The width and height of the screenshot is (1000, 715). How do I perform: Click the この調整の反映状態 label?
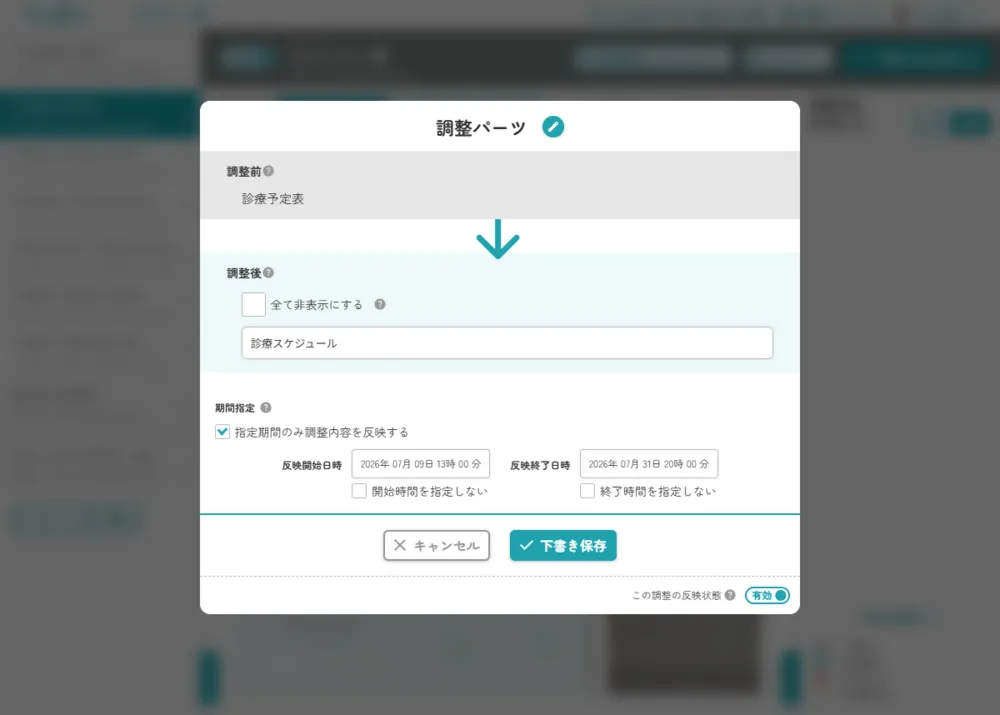point(676,595)
